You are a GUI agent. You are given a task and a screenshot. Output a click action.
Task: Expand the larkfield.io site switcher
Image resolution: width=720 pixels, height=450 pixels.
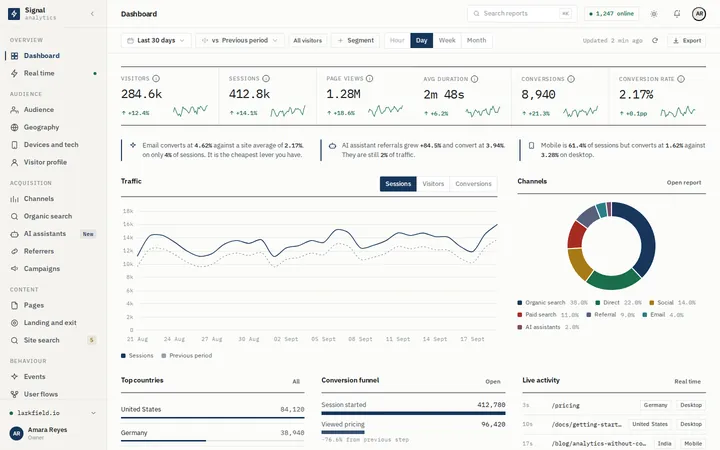tap(53, 413)
